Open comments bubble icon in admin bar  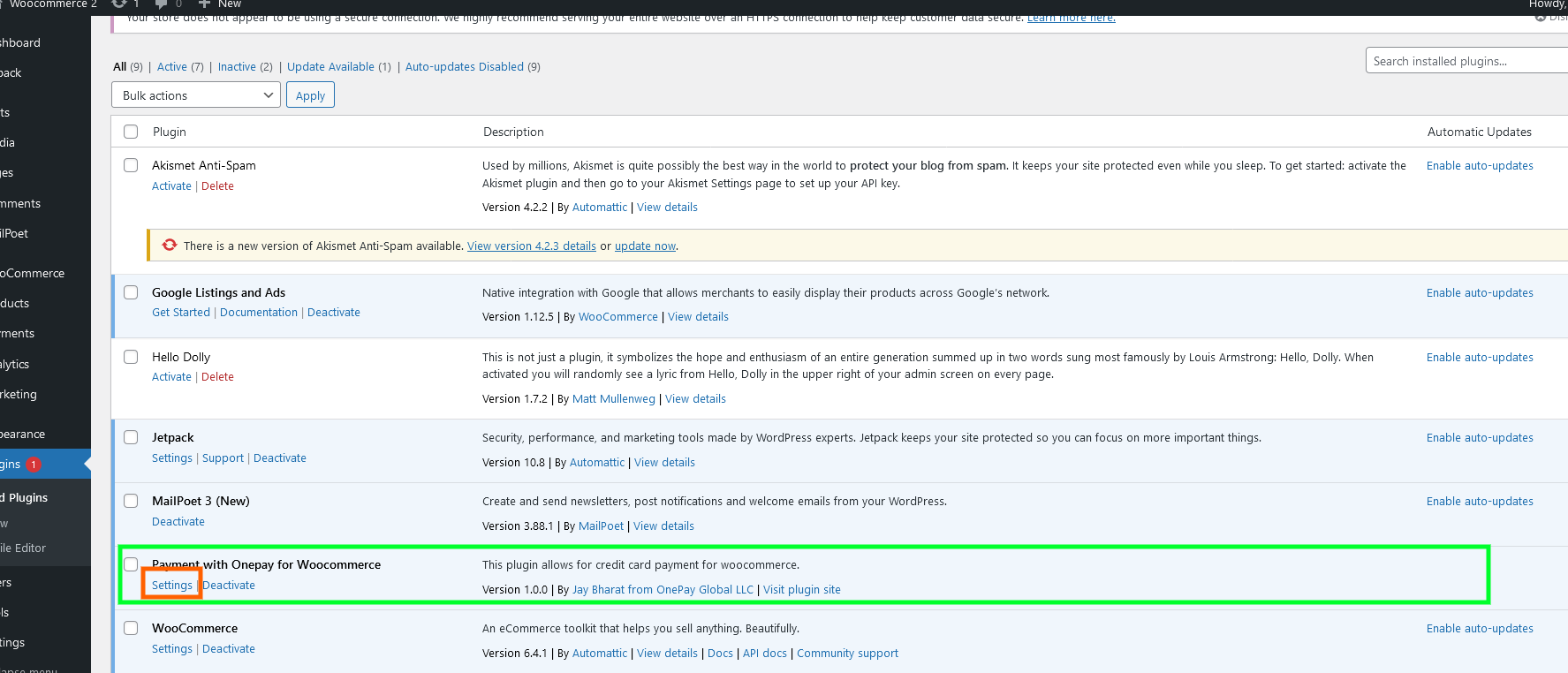(x=162, y=4)
